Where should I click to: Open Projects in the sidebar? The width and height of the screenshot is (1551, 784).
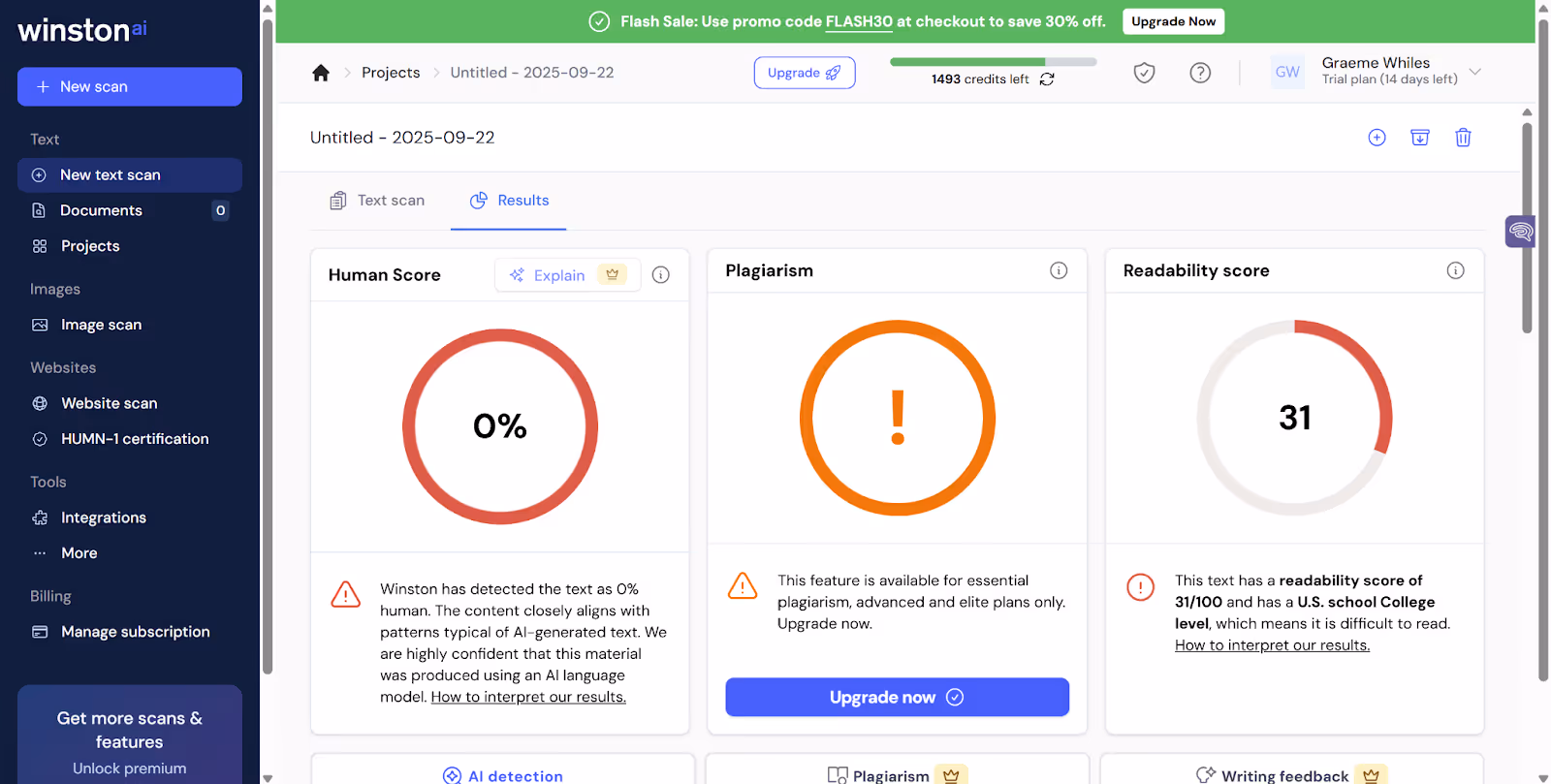tap(130, 246)
